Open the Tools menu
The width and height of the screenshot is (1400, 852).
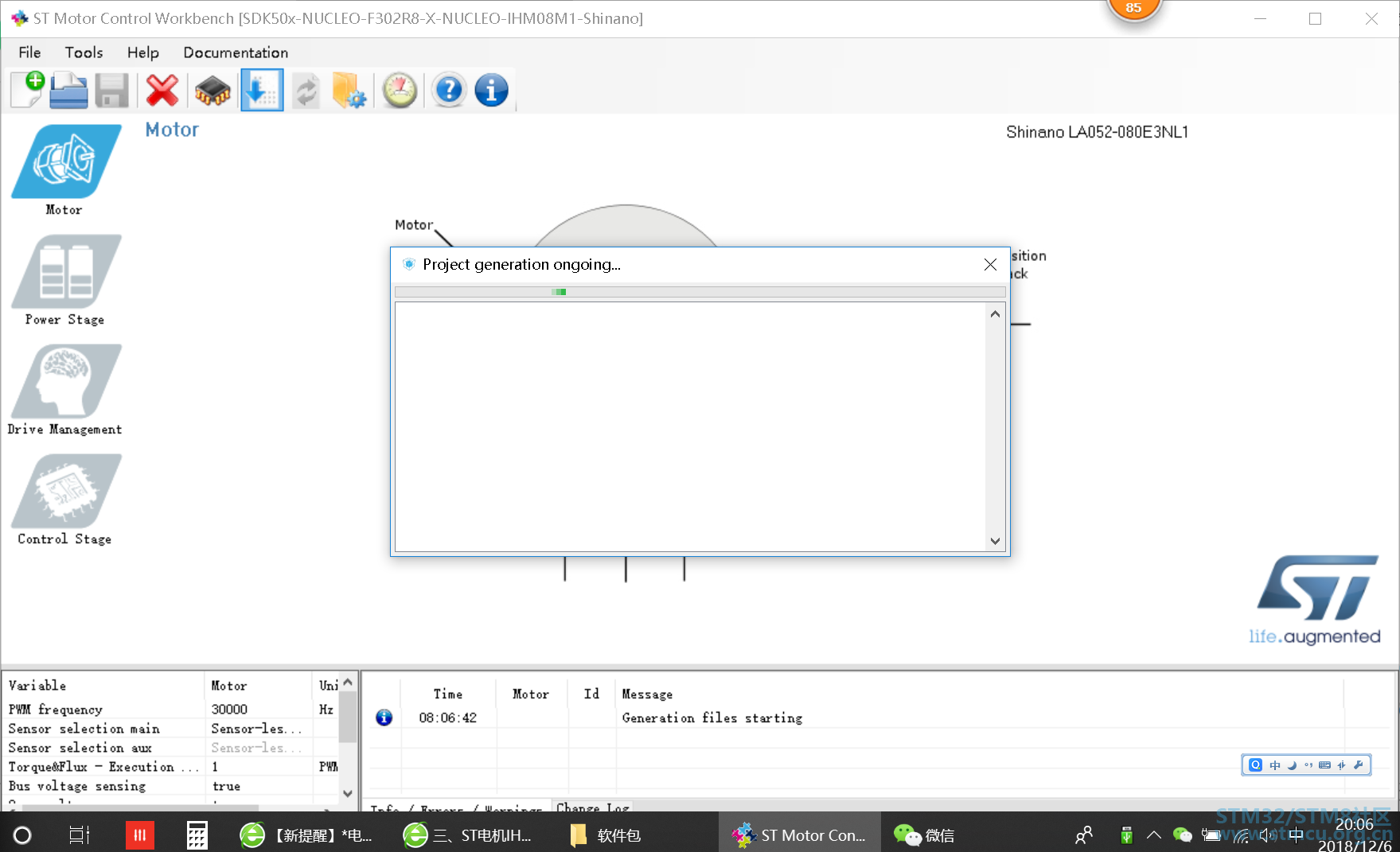84,53
